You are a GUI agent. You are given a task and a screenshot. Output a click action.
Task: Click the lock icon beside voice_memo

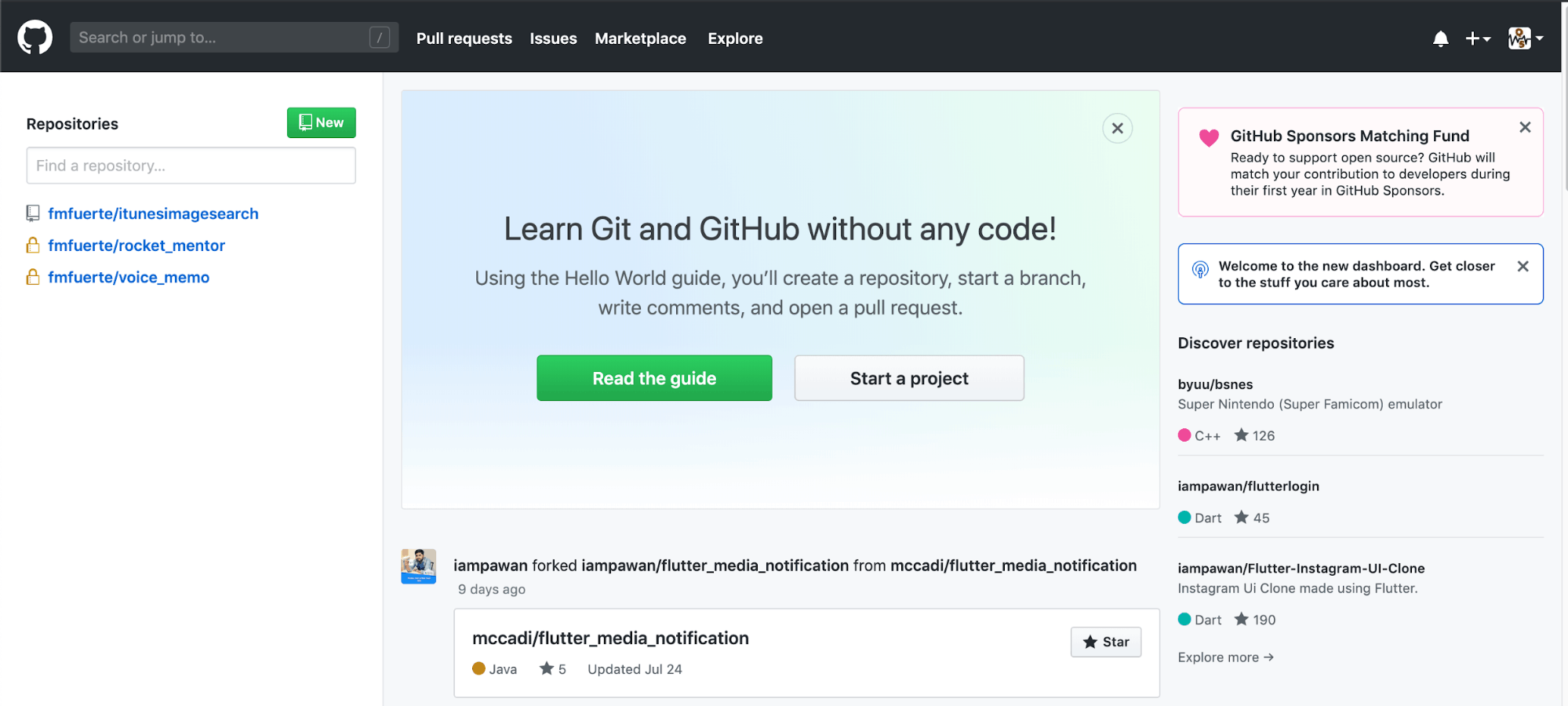tap(33, 277)
